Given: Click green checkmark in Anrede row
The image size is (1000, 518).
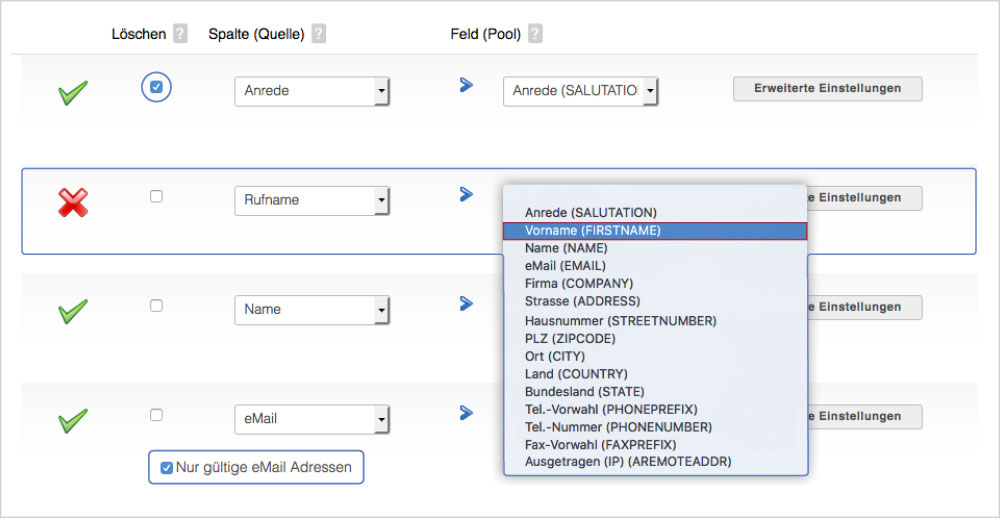Looking at the screenshot, I should coord(73,94).
